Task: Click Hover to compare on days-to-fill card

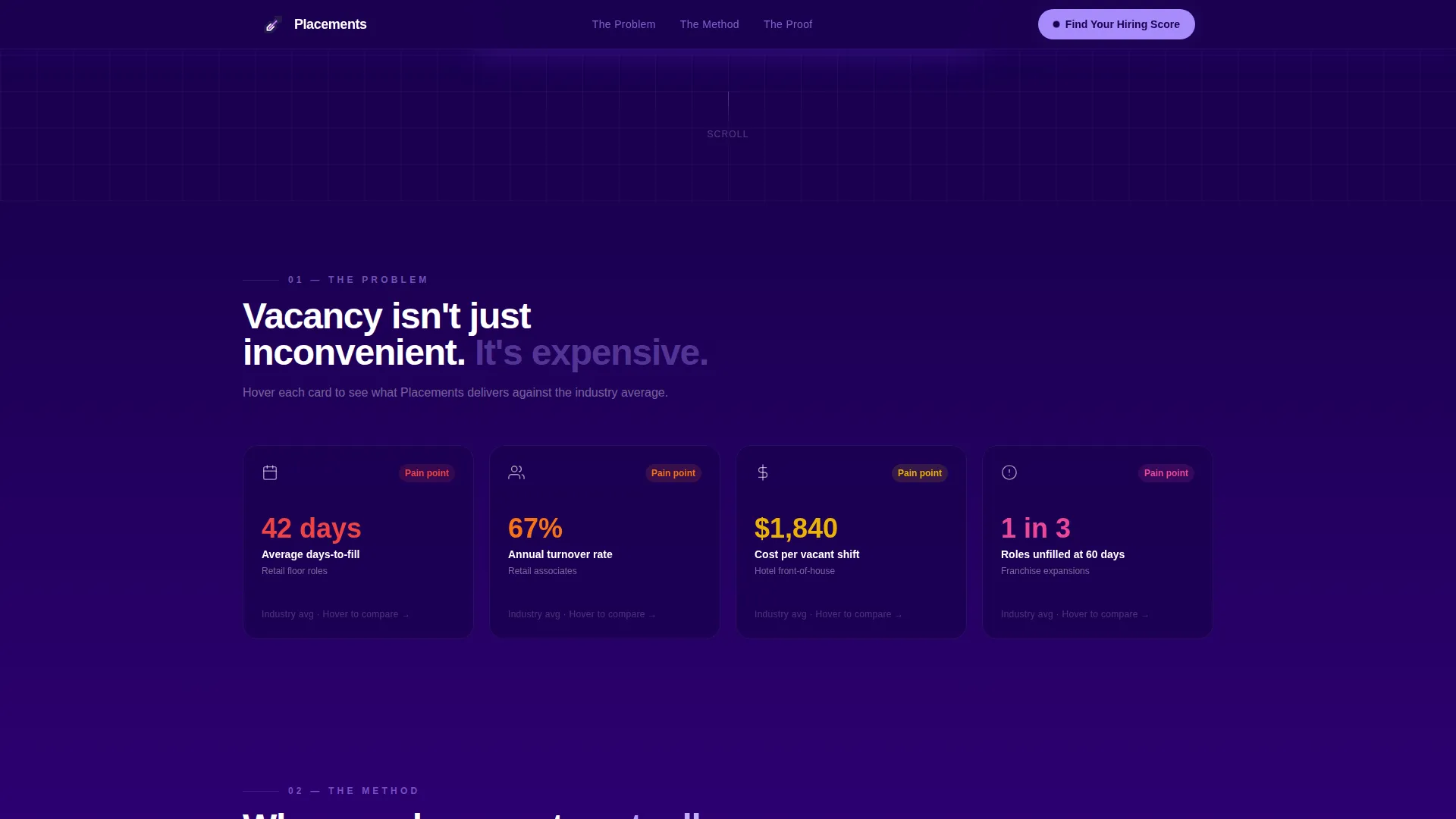Action: (x=366, y=614)
